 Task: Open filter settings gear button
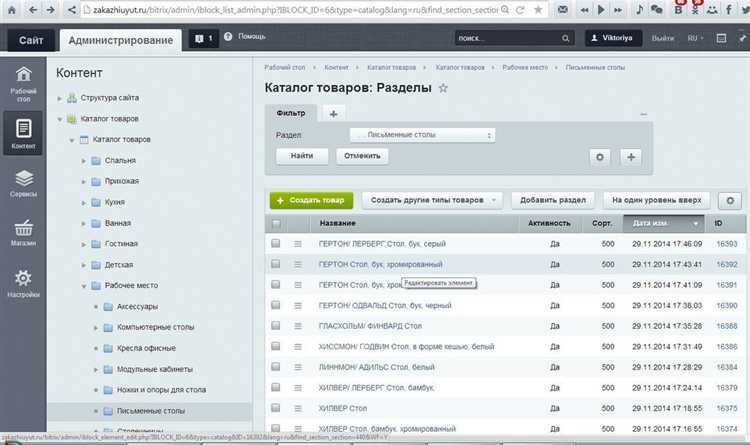(x=600, y=157)
